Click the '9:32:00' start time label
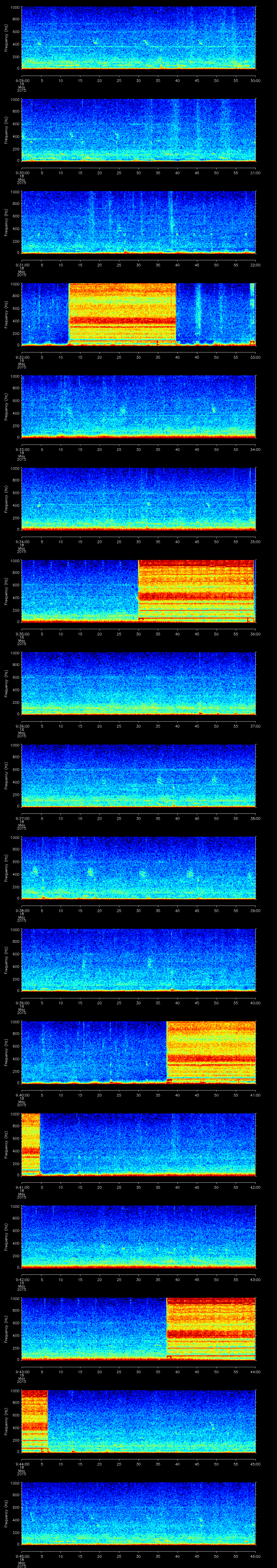 (x=22, y=357)
